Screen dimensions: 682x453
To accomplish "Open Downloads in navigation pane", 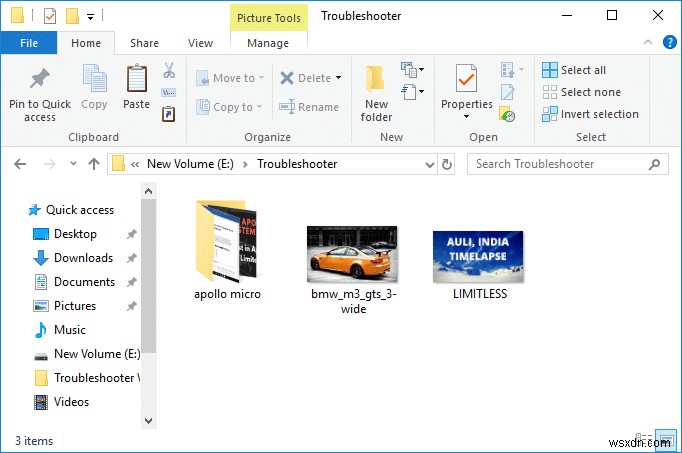I will point(73,258).
